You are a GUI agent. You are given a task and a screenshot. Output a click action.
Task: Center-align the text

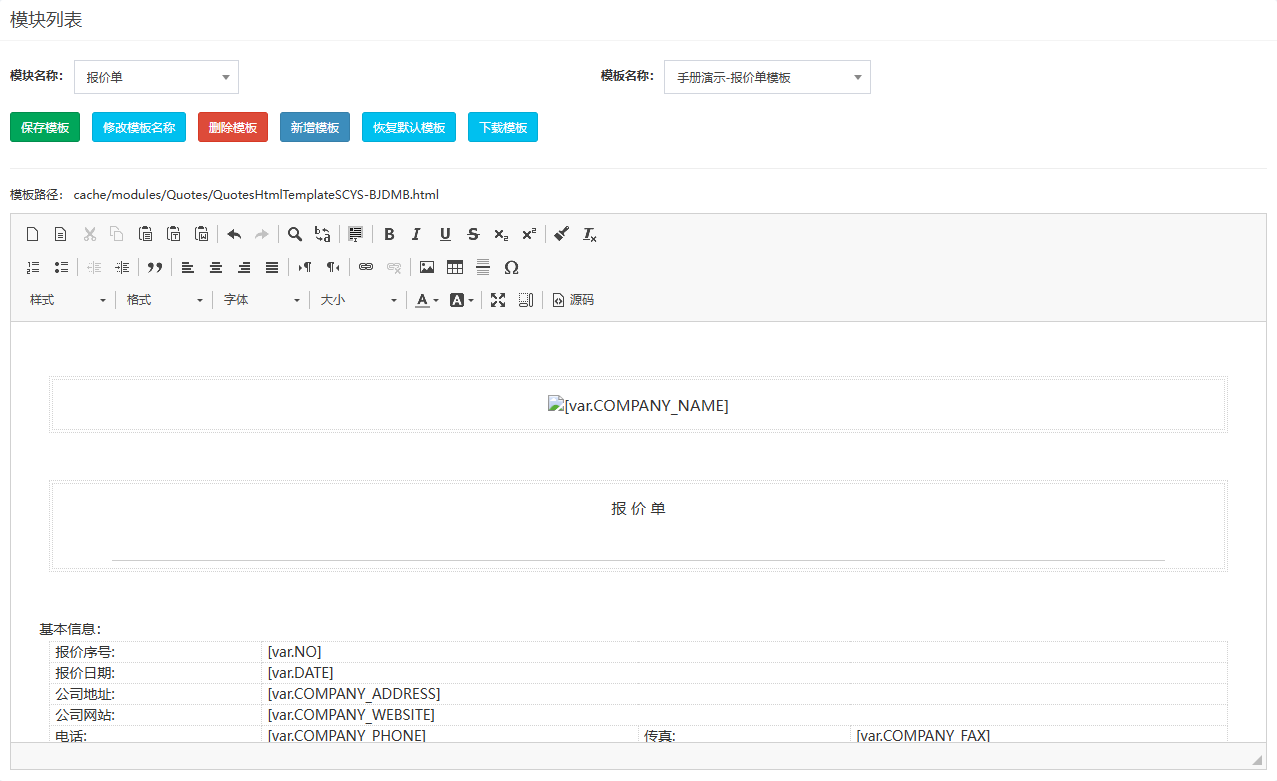pyautogui.click(x=216, y=268)
